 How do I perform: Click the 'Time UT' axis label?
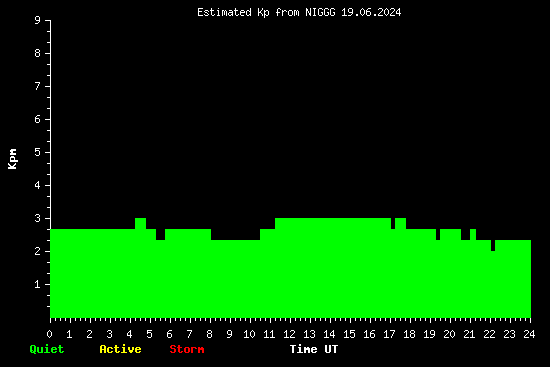click(314, 349)
